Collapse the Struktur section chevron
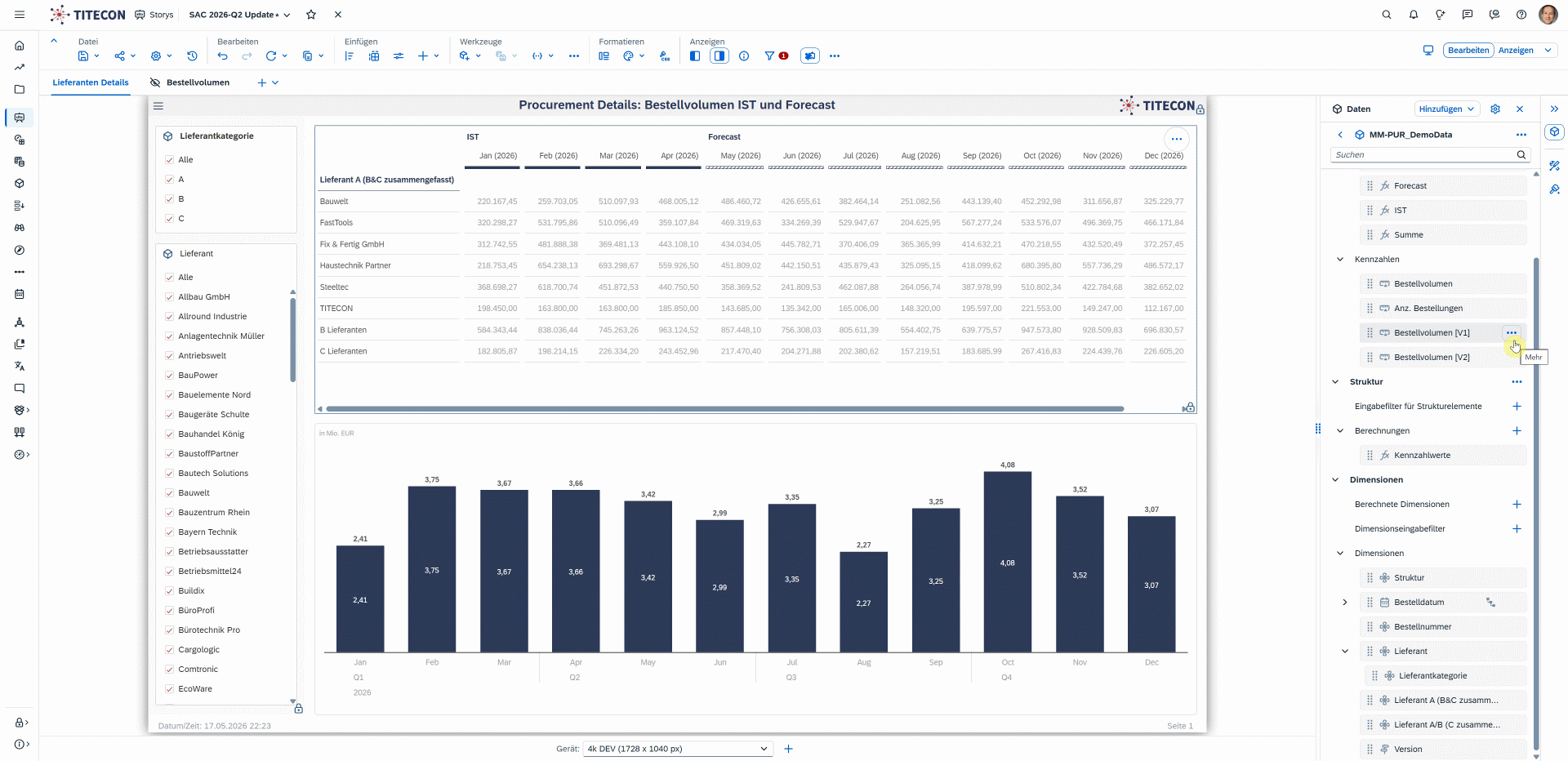 pyautogui.click(x=1335, y=381)
